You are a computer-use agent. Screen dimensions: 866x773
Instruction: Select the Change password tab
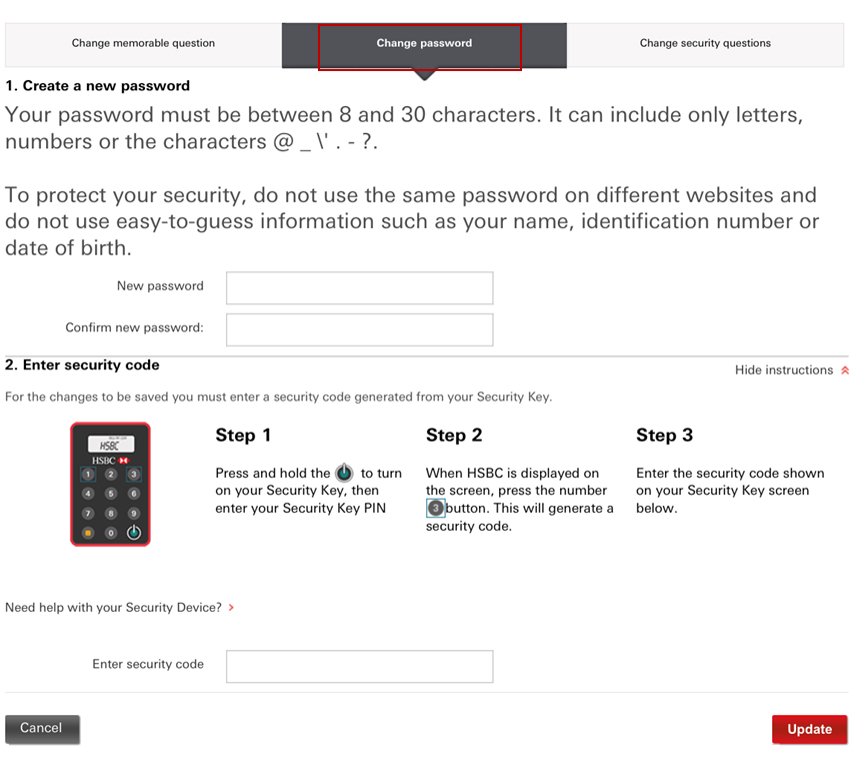(424, 44)
